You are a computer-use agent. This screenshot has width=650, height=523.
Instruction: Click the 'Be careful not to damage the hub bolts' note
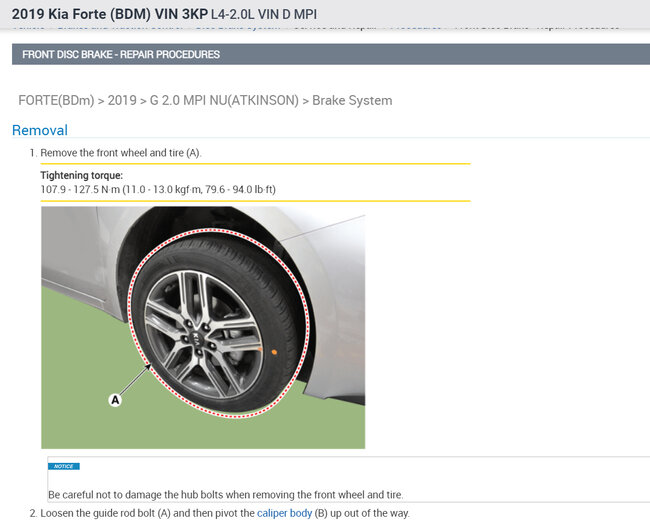226,495
